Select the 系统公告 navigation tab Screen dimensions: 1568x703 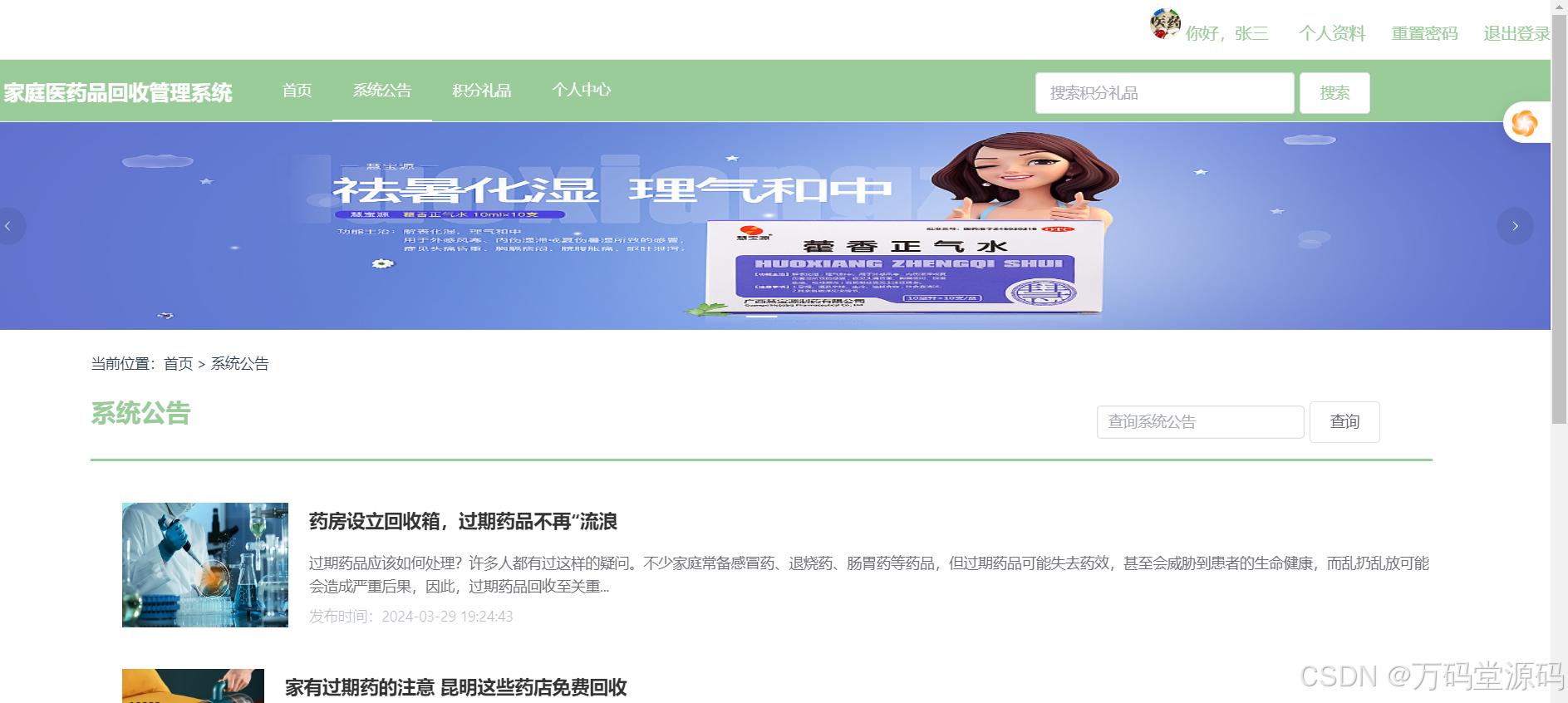pyautogui.click(x=382, y=91)
